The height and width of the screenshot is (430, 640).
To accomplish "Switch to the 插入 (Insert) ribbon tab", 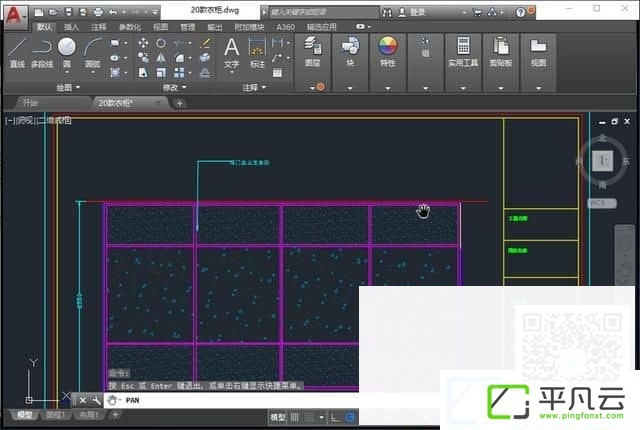I will [71, 27].
